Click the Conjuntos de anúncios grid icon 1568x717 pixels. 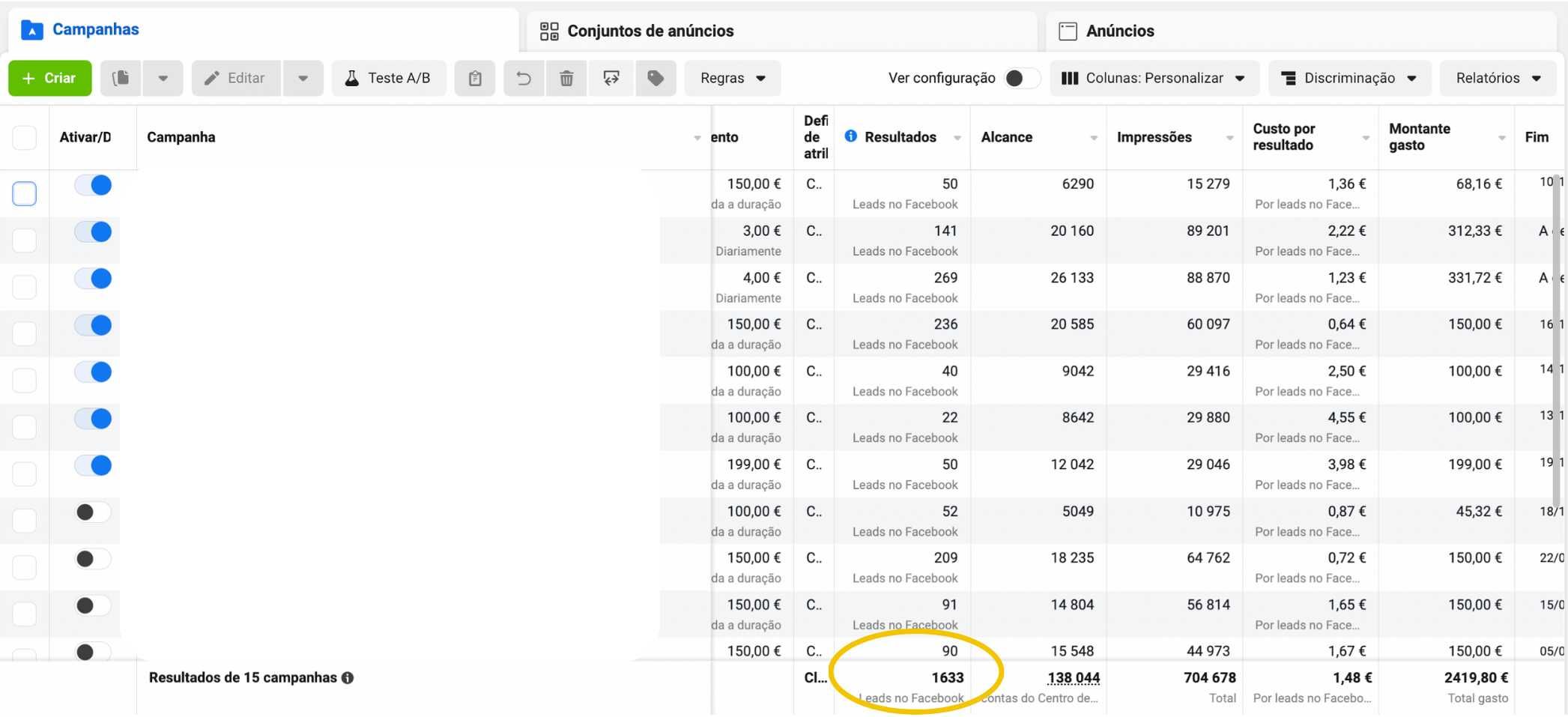point(549,31)
